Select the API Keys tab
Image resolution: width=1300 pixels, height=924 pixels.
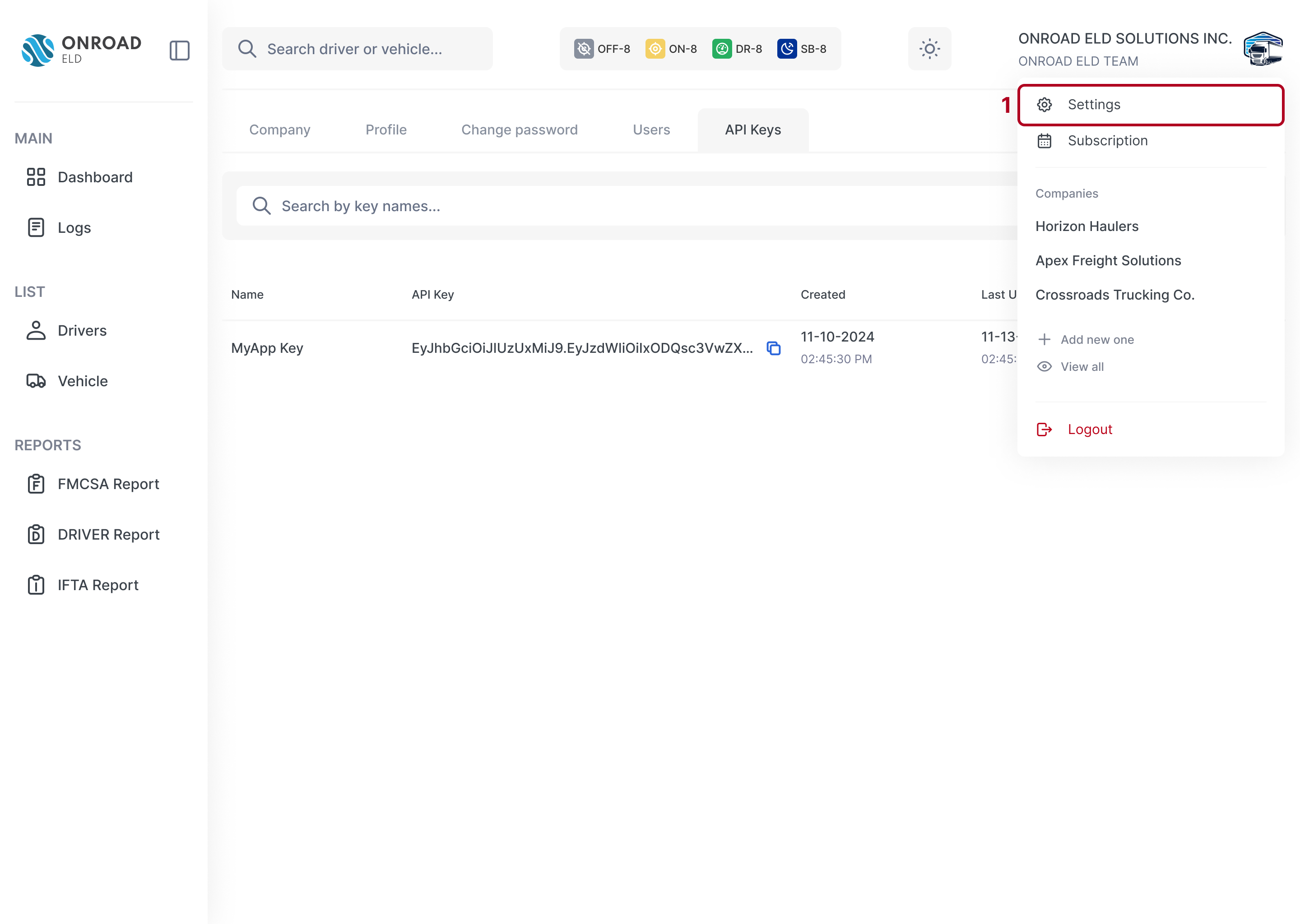752,128
